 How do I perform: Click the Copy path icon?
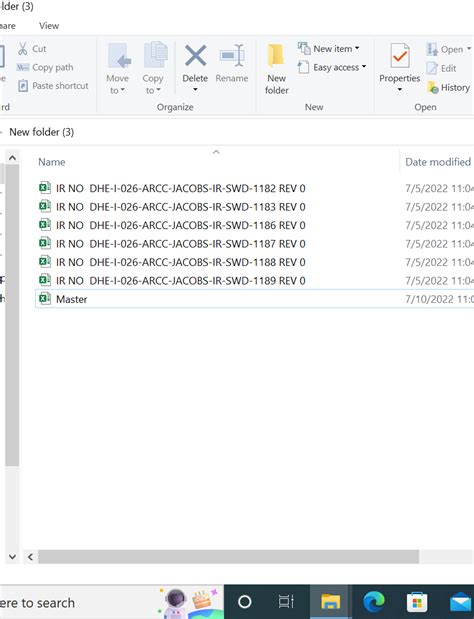[22, 68]
